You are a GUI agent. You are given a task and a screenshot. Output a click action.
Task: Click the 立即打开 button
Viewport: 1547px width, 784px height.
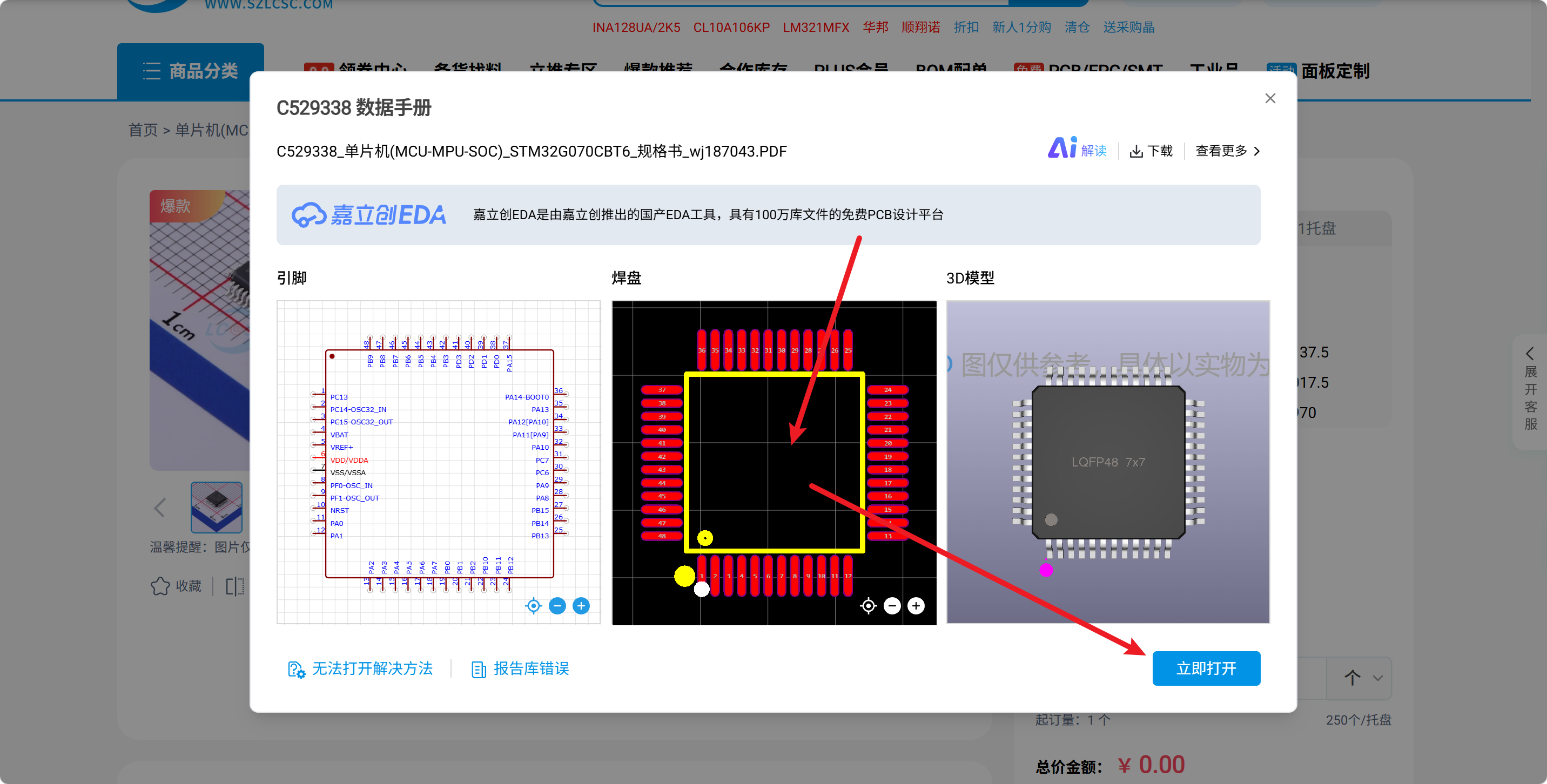pyautogui.click(x=1206, y=668)
